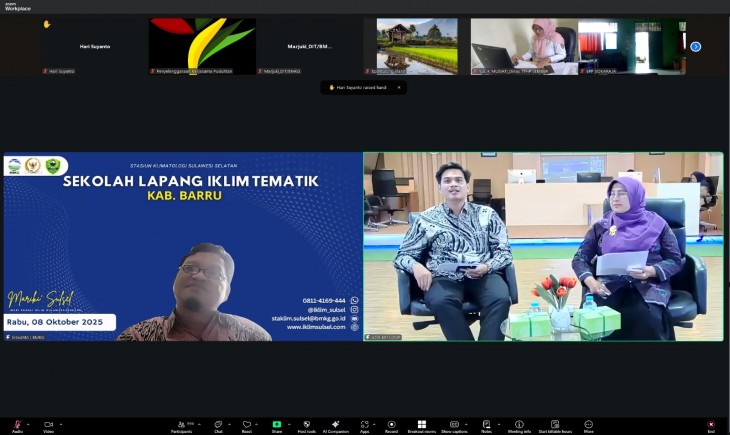Open the Notes menu in toolbar

click(485, 425)
